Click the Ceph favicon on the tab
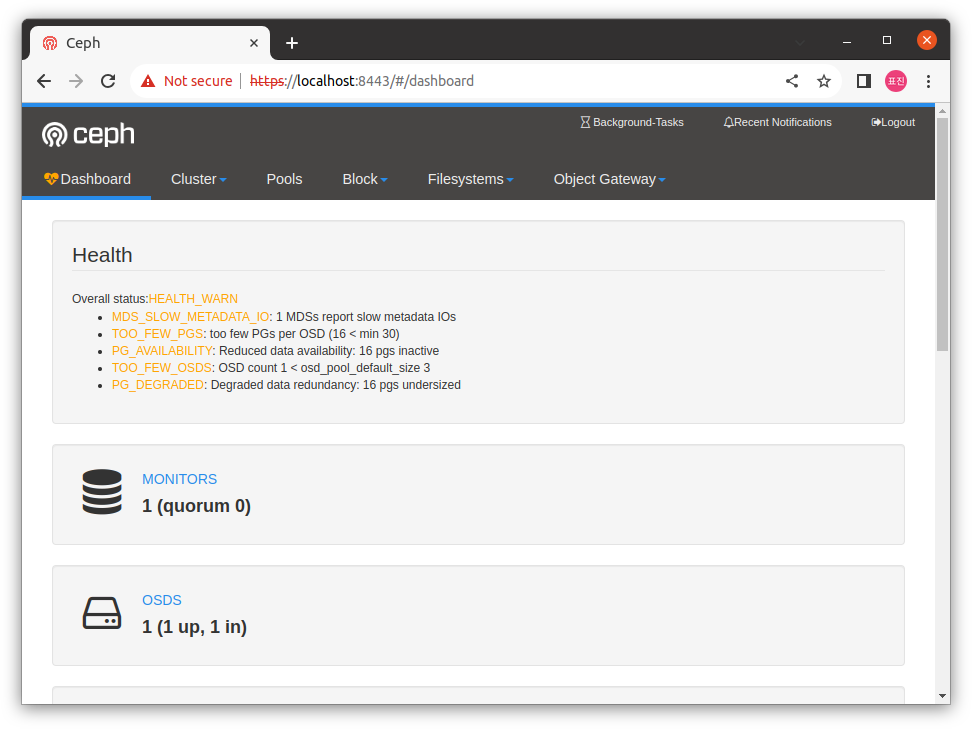The height and width of the screenshot is (729, 972). (x=50, y=43)
